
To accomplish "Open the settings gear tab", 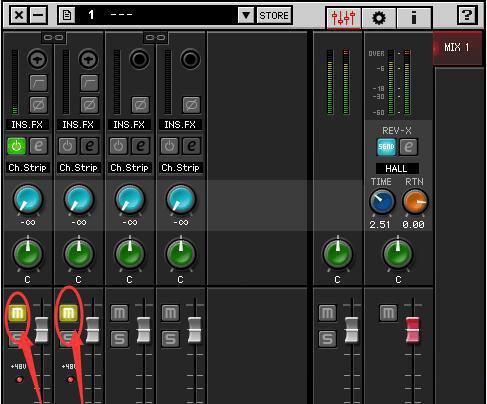I will 379,18.
